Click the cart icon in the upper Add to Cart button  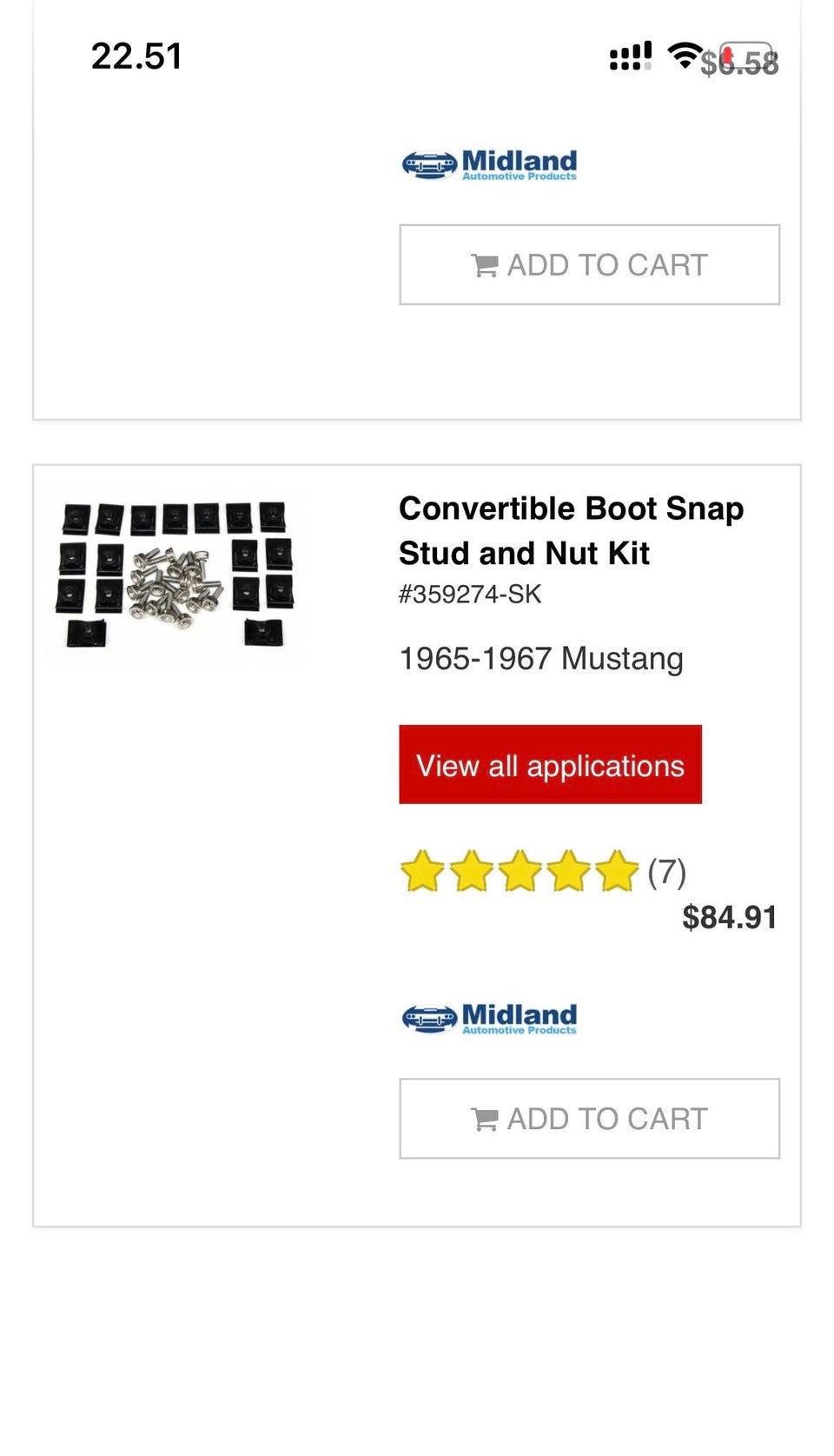[x=484, y=265]
